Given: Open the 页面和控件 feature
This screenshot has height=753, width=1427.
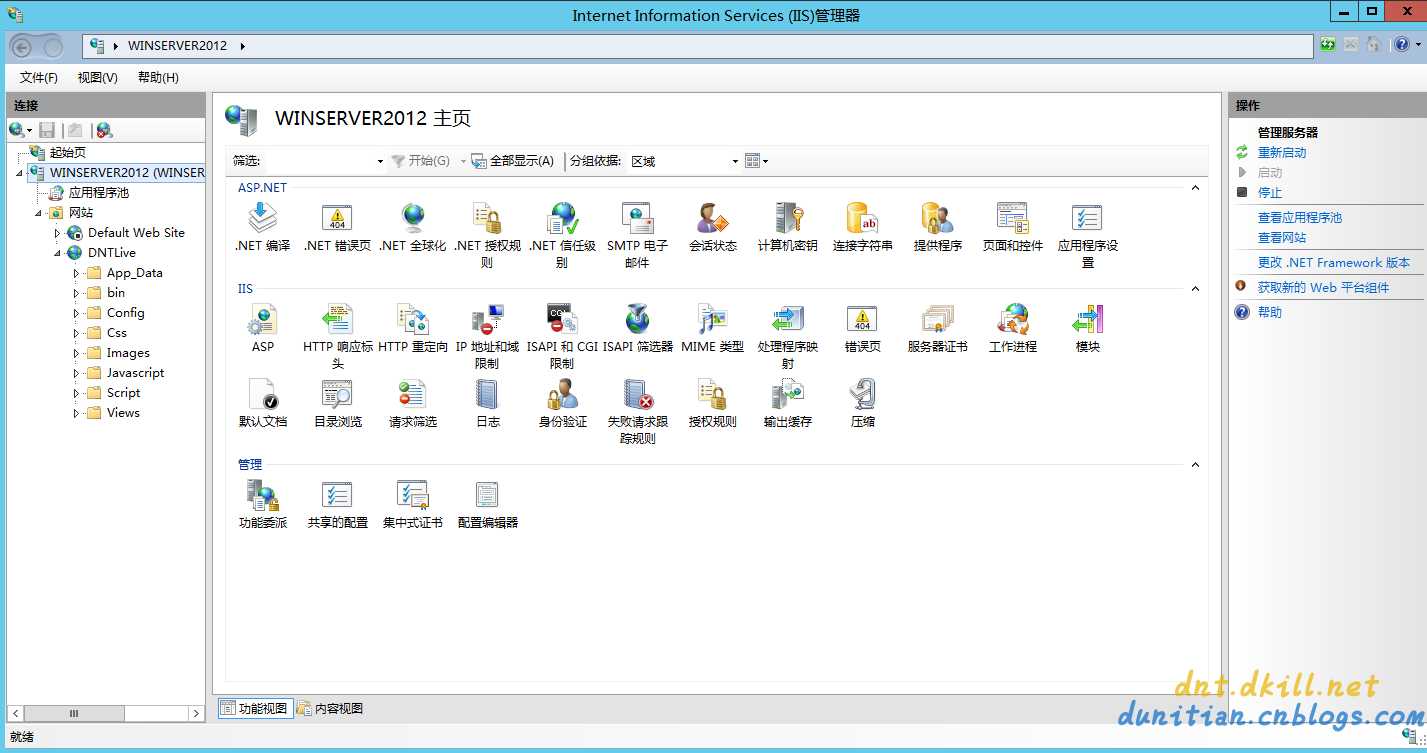Looking at the screenshot, I should [x=1013, y=226].
